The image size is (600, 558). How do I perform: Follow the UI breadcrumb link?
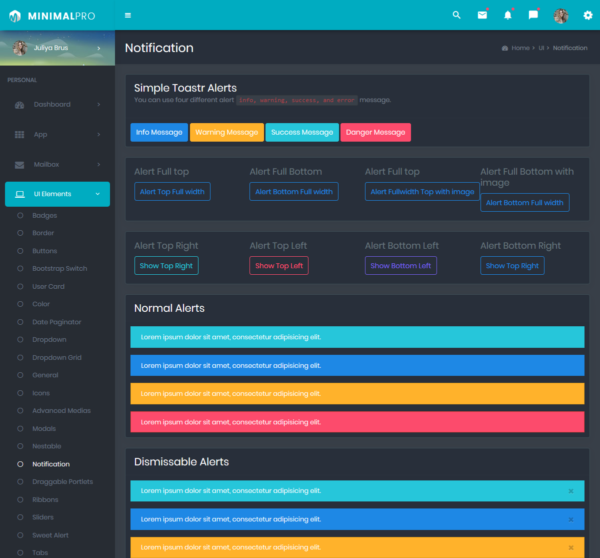coord(541,48)
